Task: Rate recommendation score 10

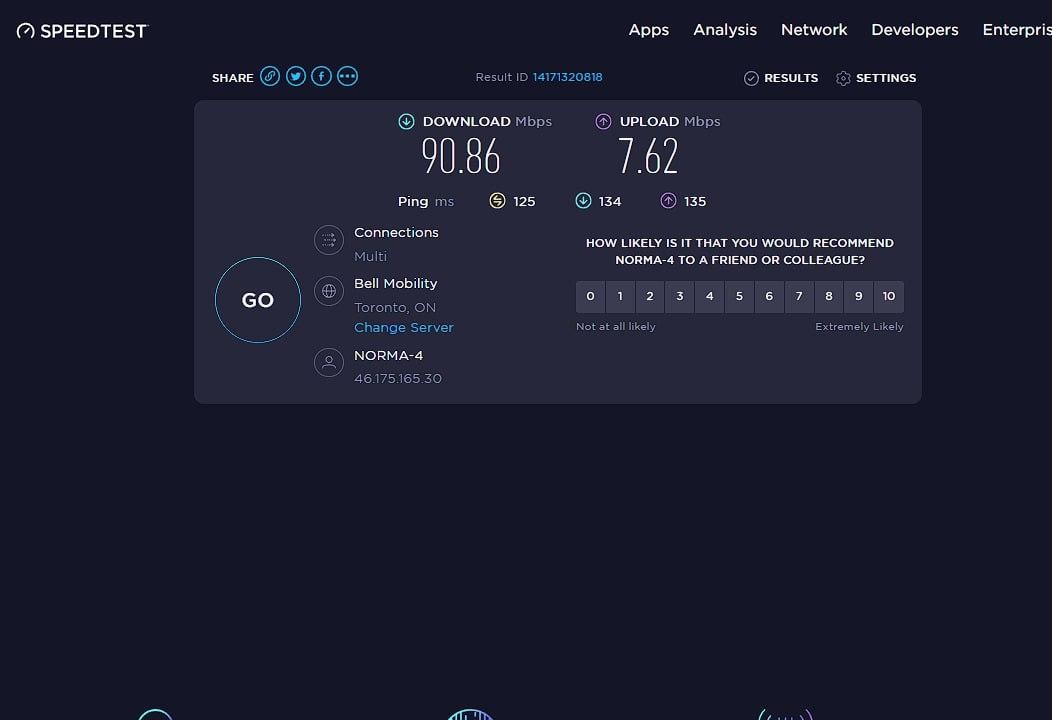Action: click(x=889, y=297)
